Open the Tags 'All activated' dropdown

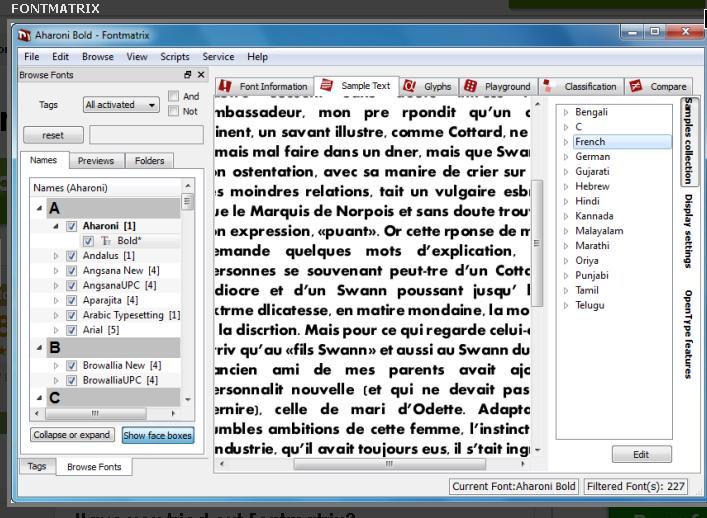pyautogui.click(x=121, y=105)
